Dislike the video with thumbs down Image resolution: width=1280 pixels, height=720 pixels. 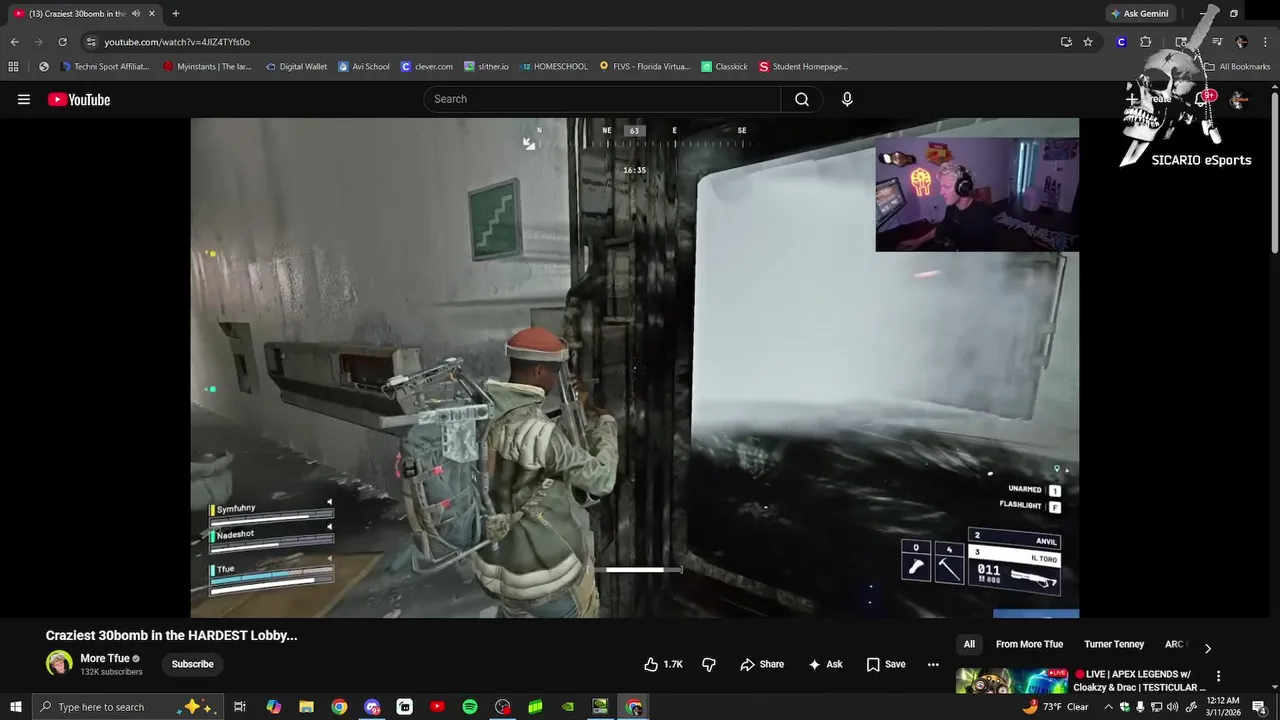tap(709, 664)
